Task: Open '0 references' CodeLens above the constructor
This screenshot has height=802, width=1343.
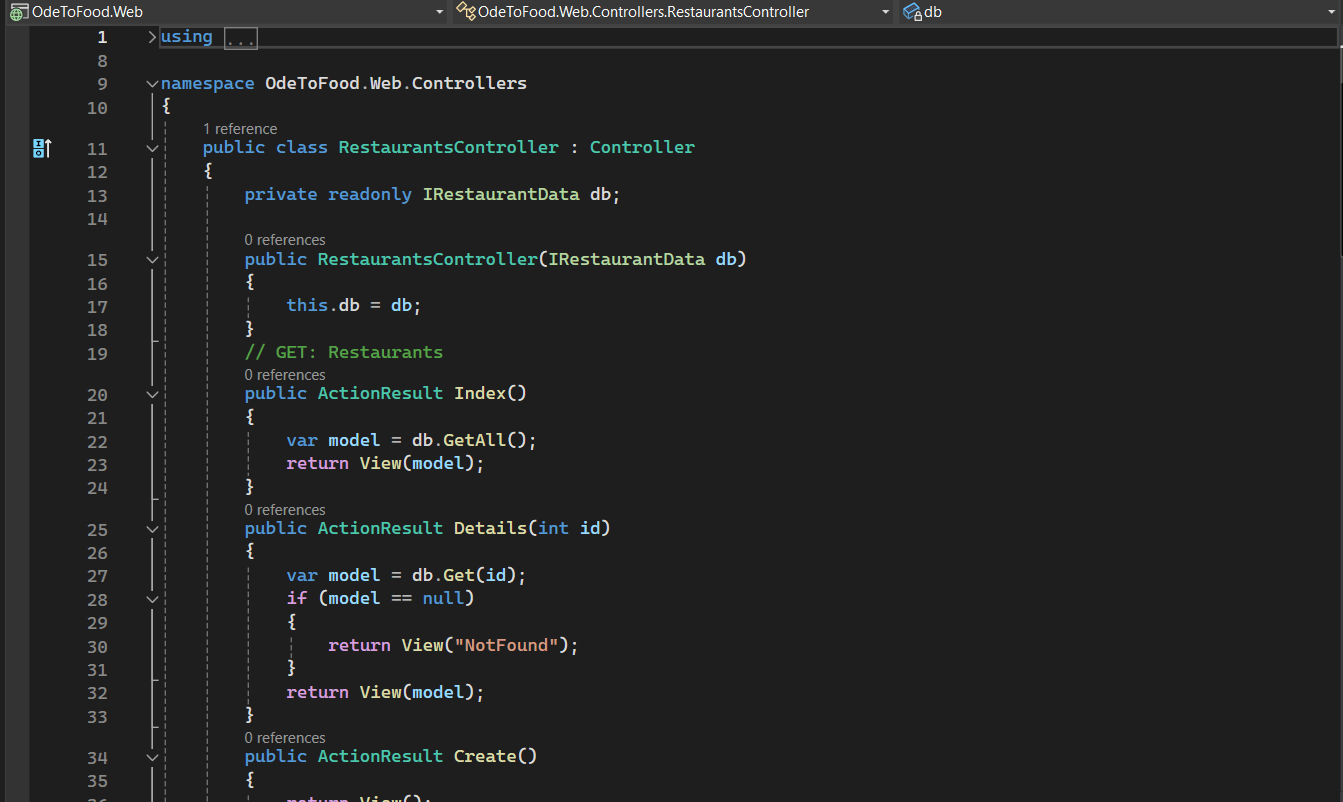Action: click(285, 240)
